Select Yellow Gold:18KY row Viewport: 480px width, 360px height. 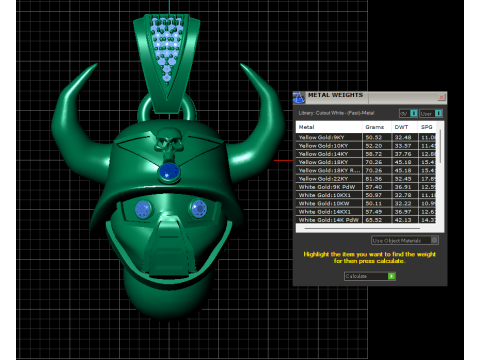click(x=366, y=162)
